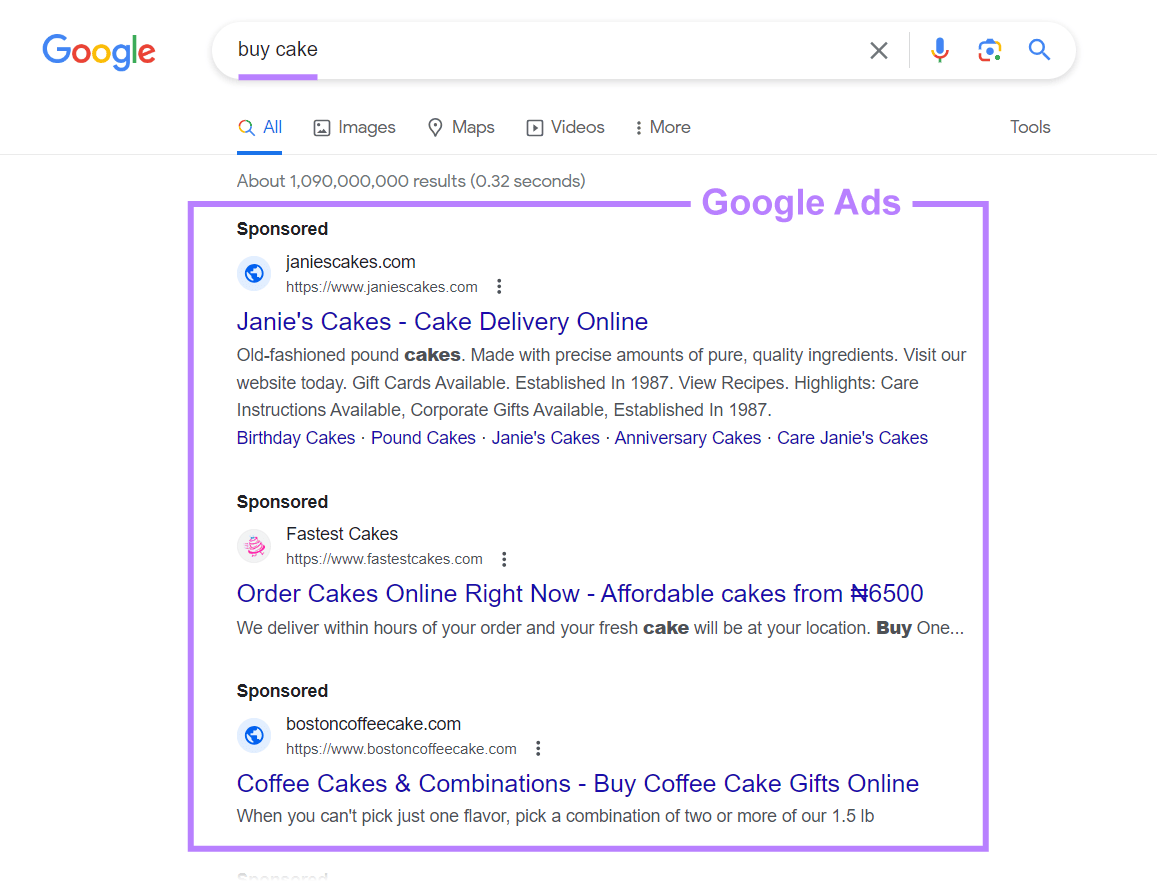
Task: Click the globe favicon next to bostoncoffeecake.com
Action: coord(254,735)
